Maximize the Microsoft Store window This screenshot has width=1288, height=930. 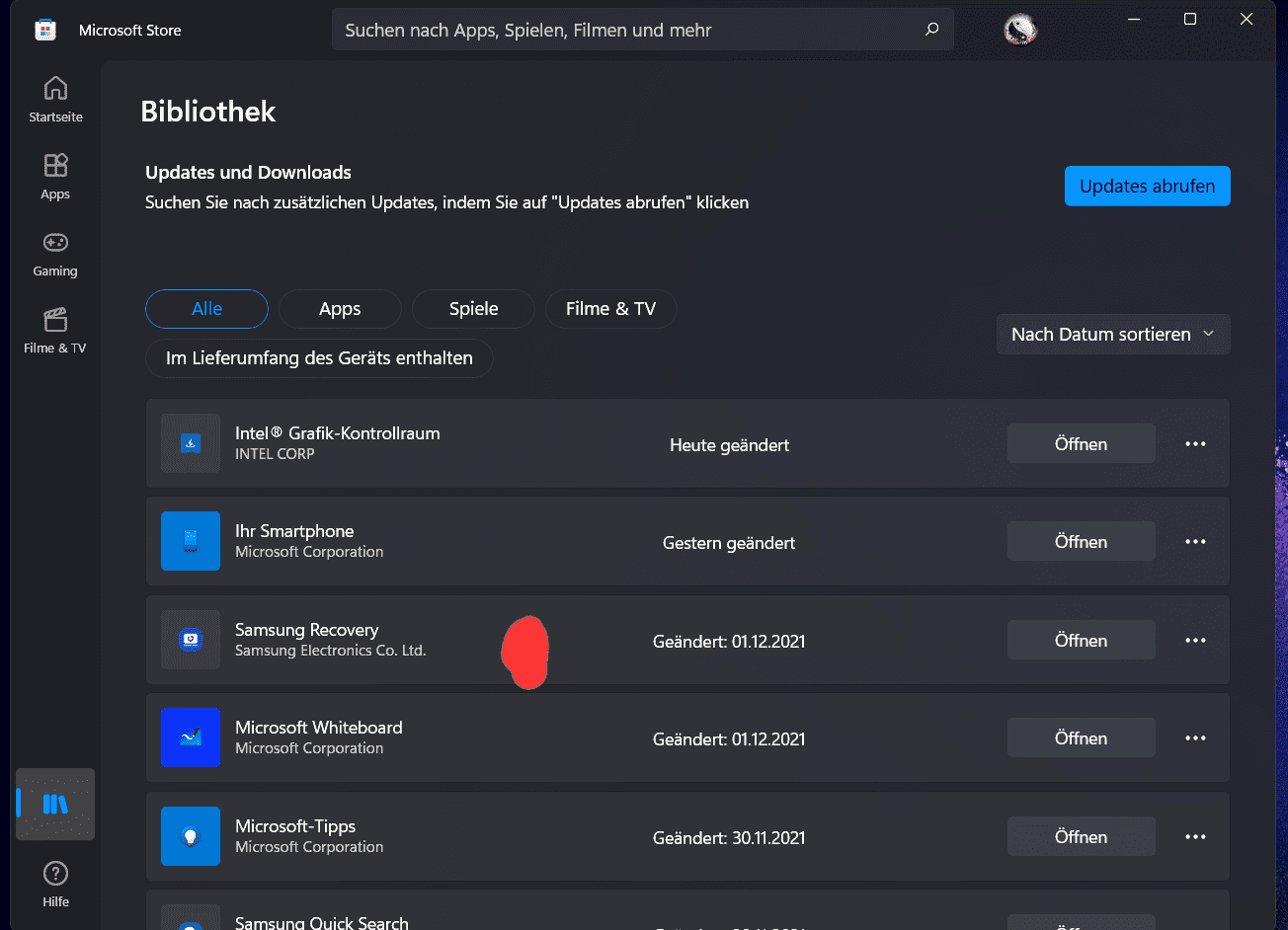point(1190,20)
